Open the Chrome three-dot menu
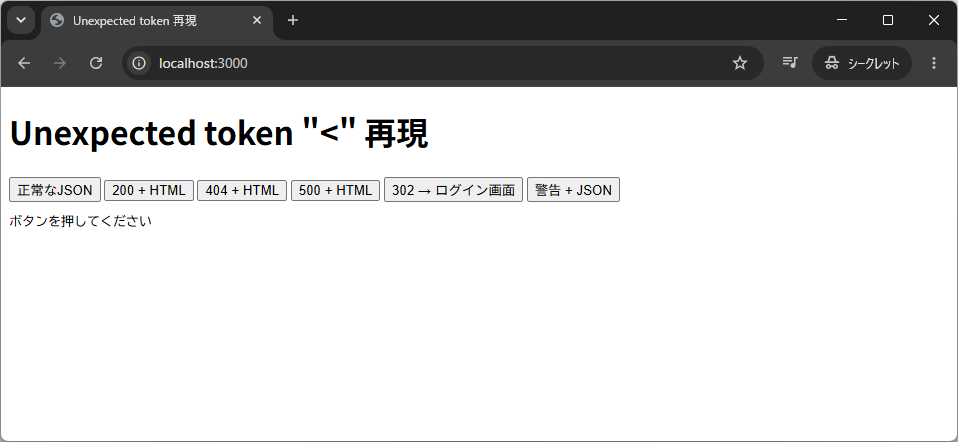The width and height of the screenshot is (958, 442). point(934,63)
